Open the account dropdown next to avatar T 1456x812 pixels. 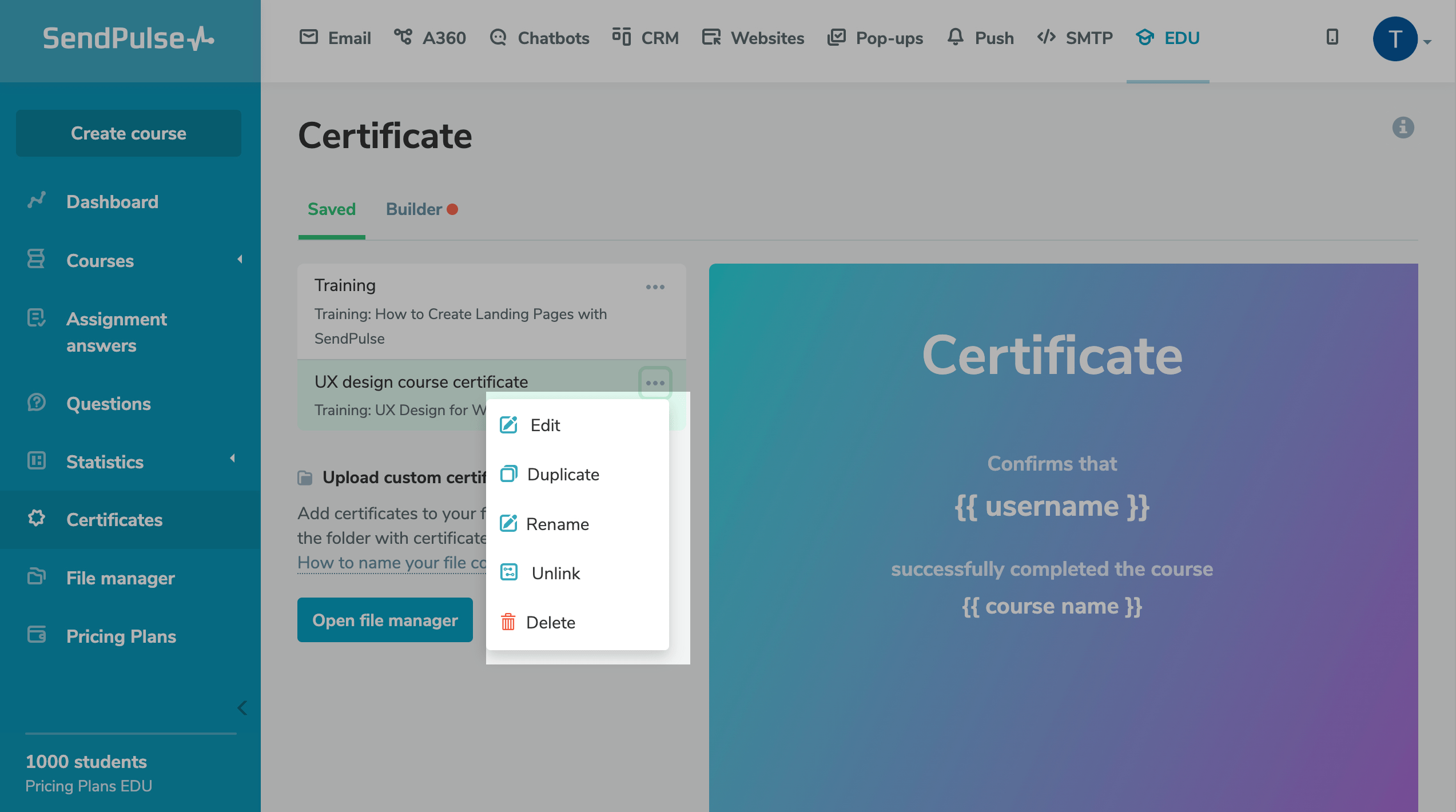click(x=1427, y=41)
